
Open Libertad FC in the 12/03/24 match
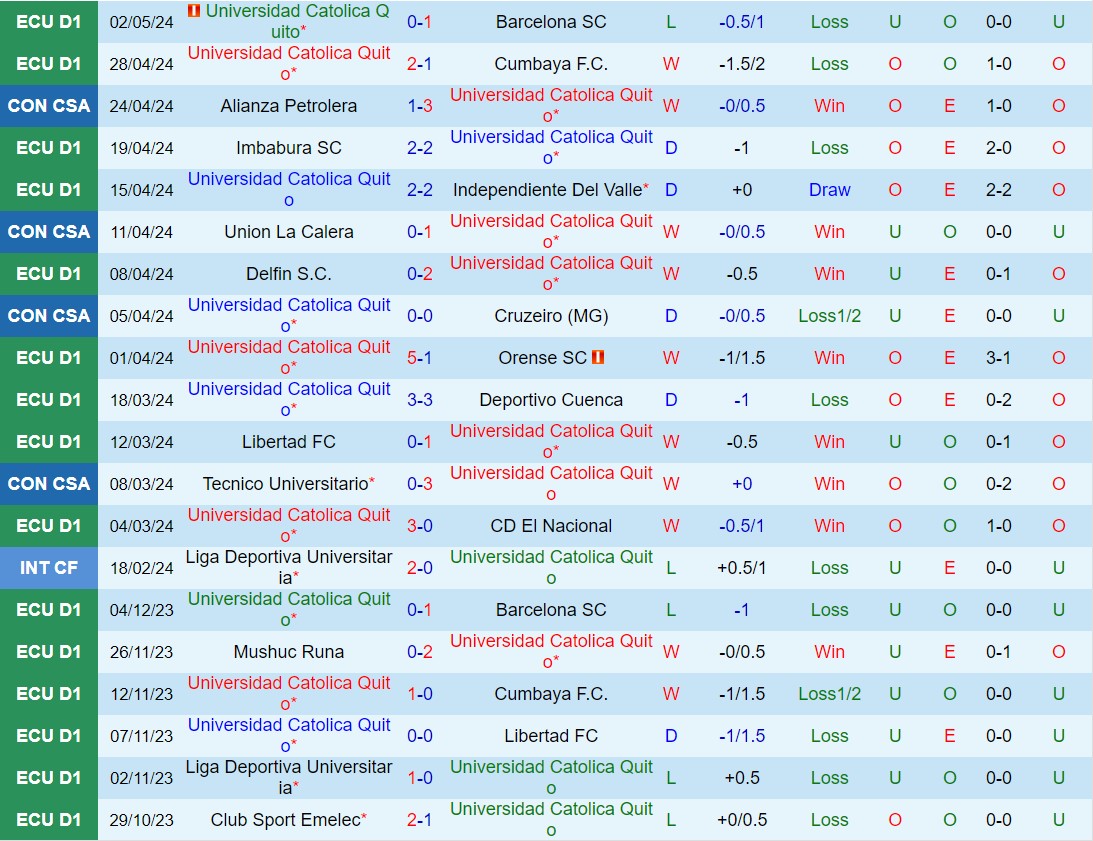289,441
